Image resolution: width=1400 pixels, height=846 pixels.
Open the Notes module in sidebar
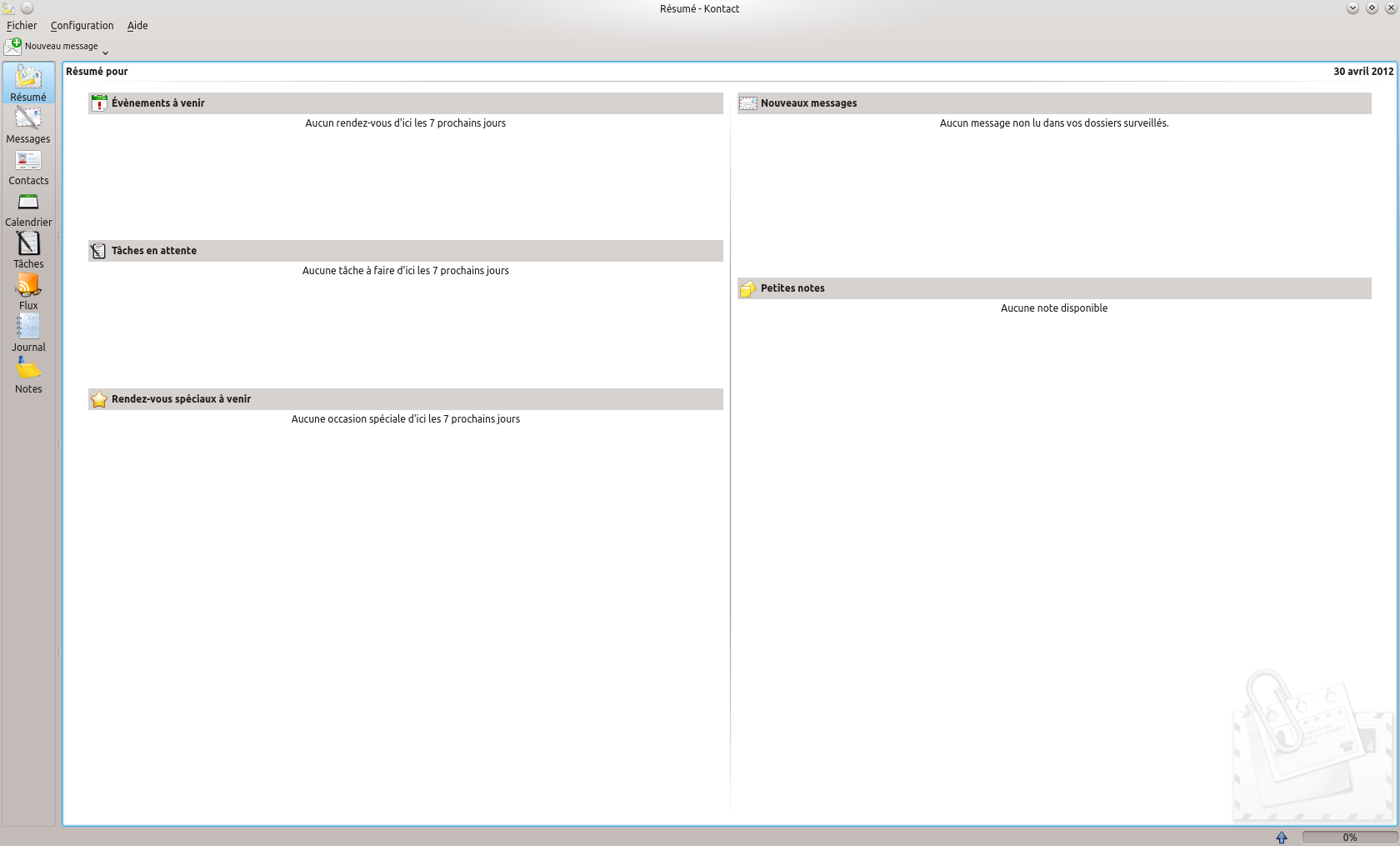click(28, 375)
